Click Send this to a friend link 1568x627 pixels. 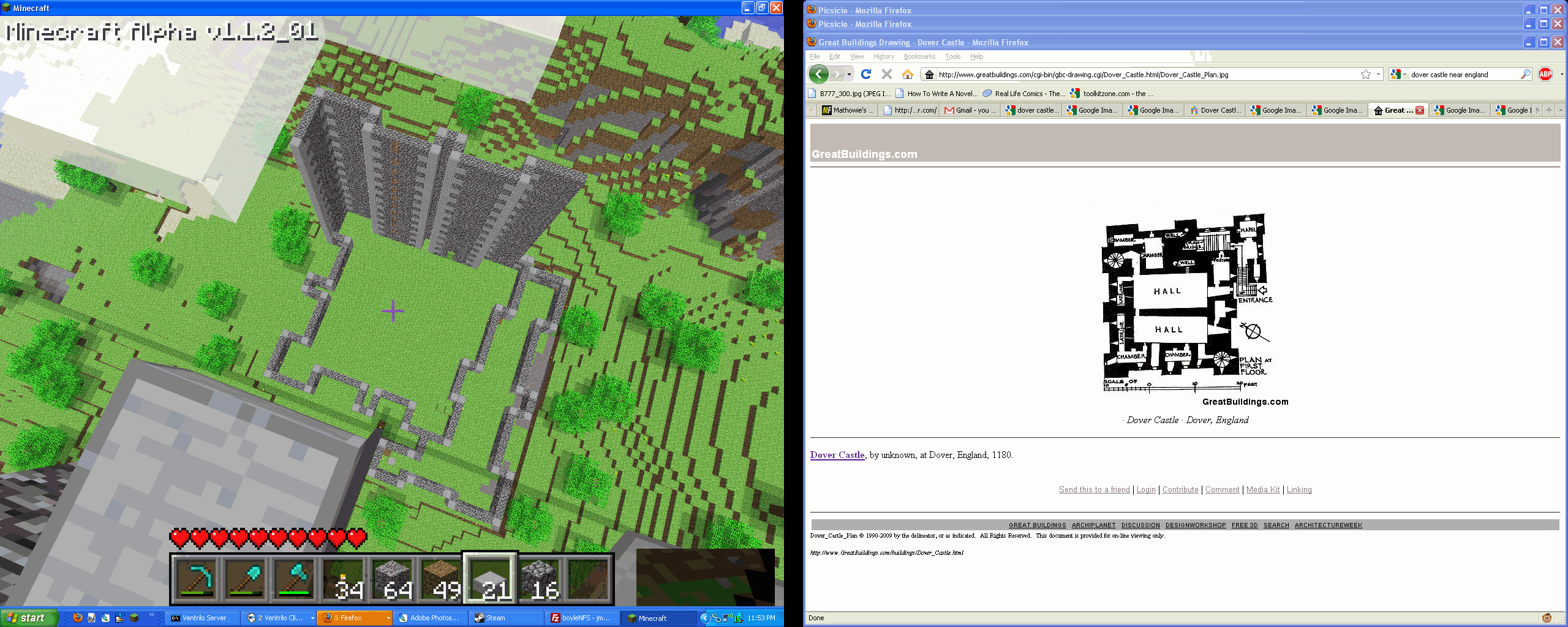click(1094, 489)
